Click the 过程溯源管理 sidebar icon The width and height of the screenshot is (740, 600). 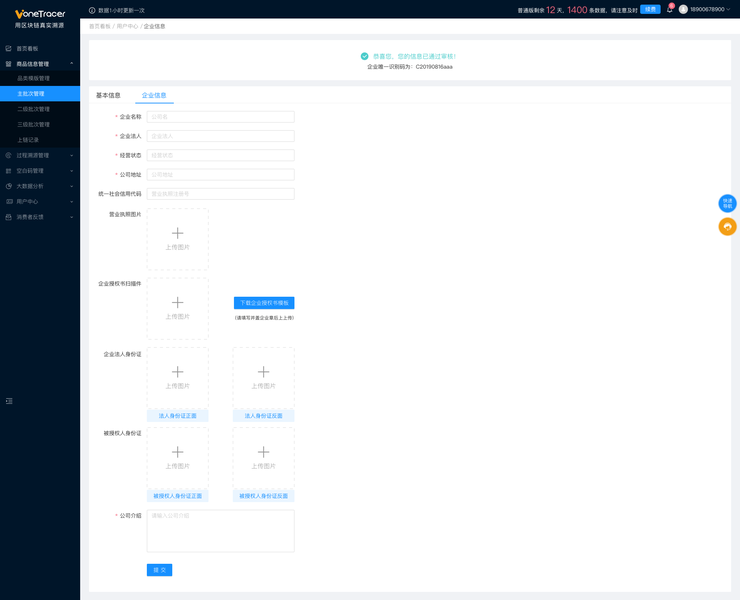point(8,155)
